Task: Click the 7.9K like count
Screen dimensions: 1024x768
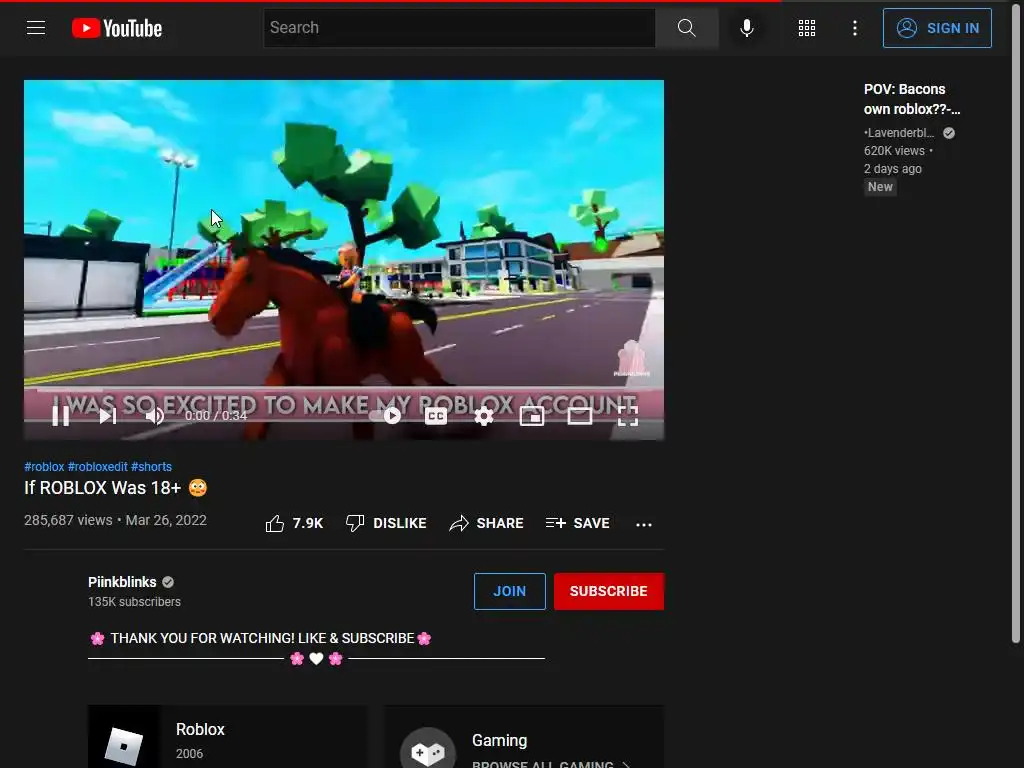Action: click(308, 523)
